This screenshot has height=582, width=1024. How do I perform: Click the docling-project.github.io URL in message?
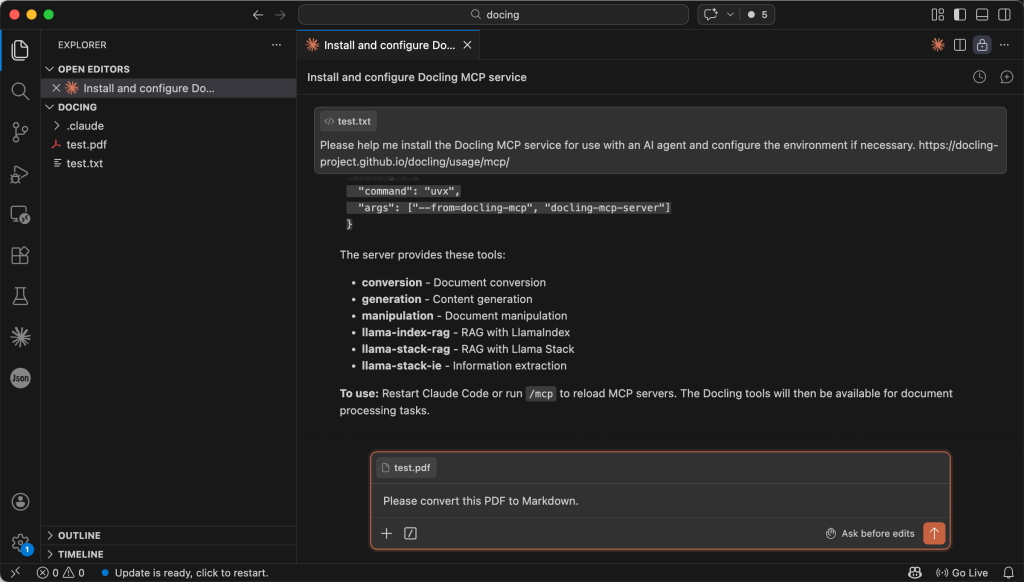pos(658,154)
